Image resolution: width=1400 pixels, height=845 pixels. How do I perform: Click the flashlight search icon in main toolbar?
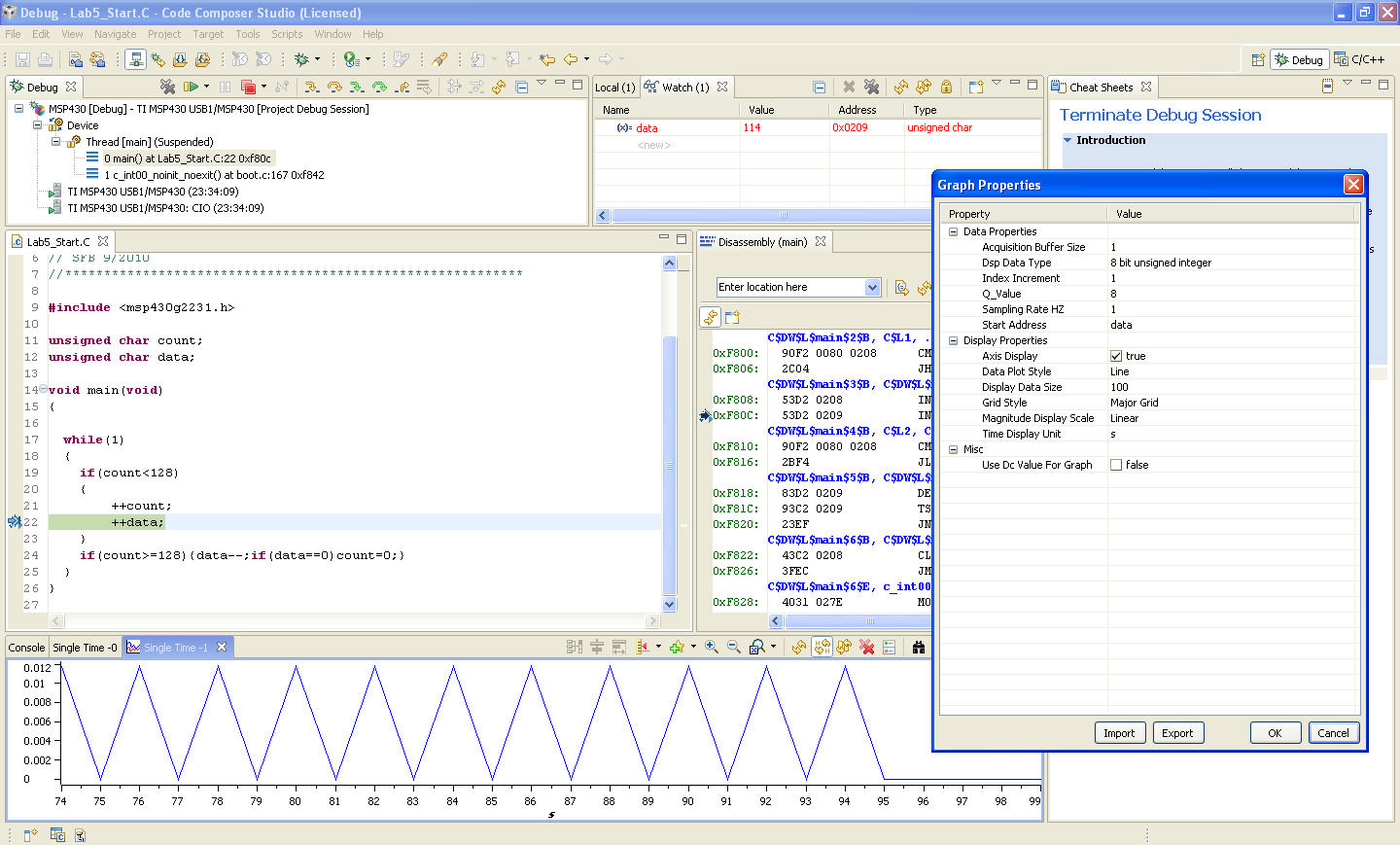click(x=439, y=59)
